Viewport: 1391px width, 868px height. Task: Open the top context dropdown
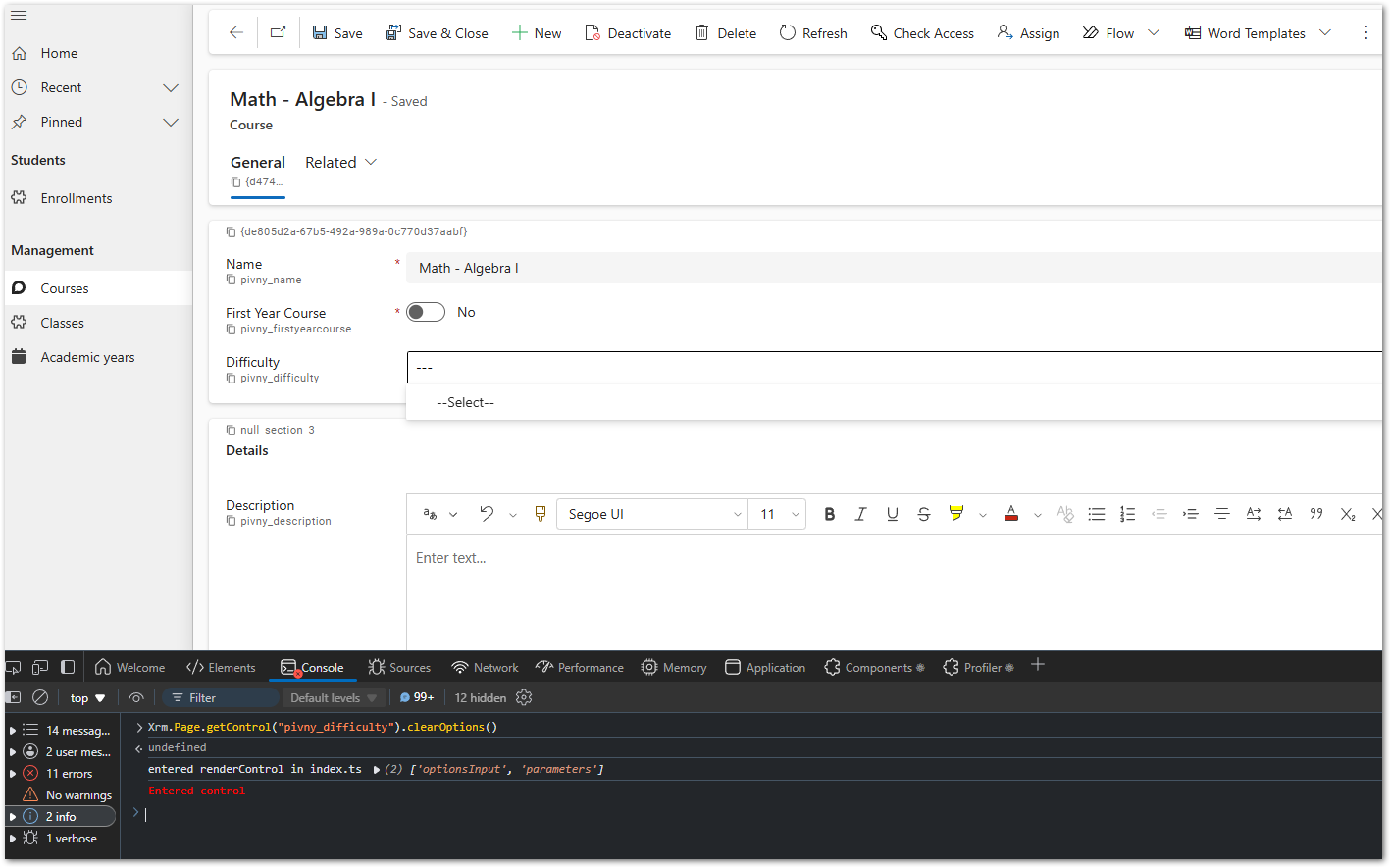click(87, 697)
